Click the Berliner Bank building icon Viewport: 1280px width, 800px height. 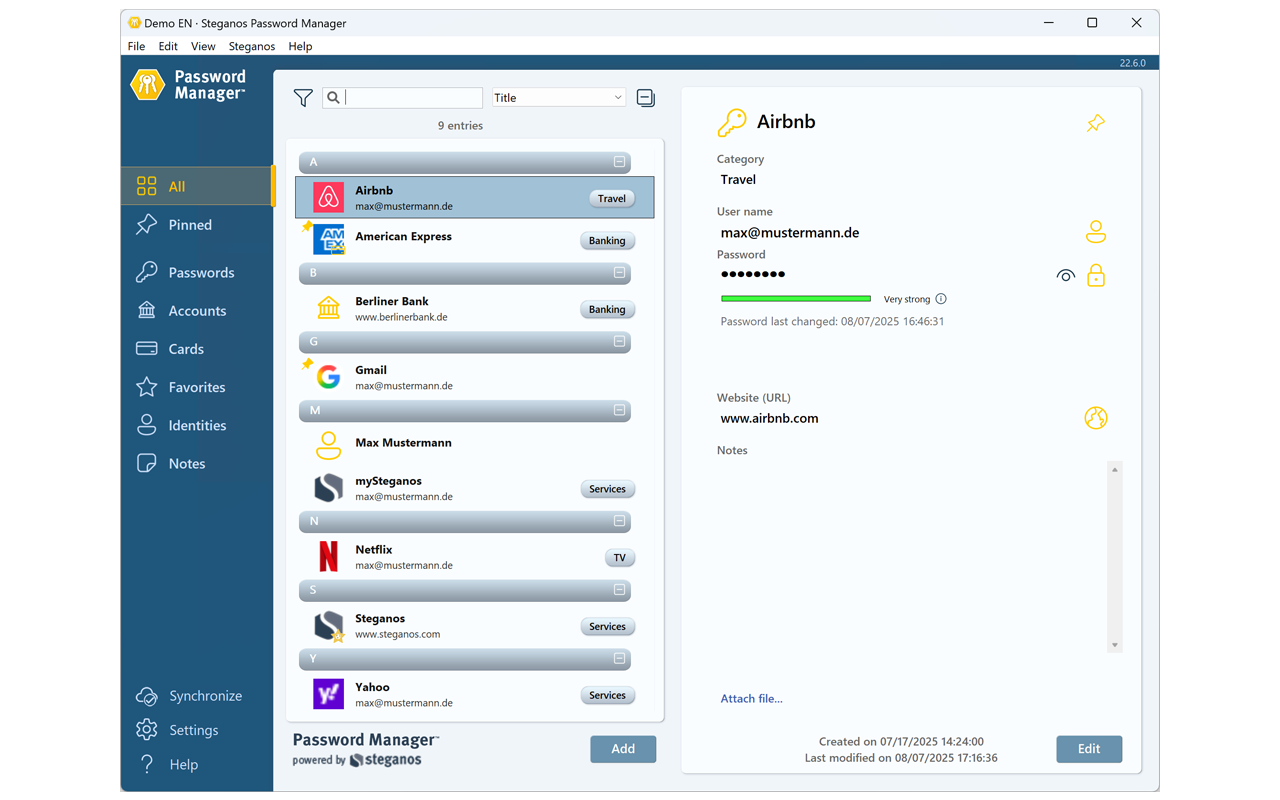pos(328,308)
